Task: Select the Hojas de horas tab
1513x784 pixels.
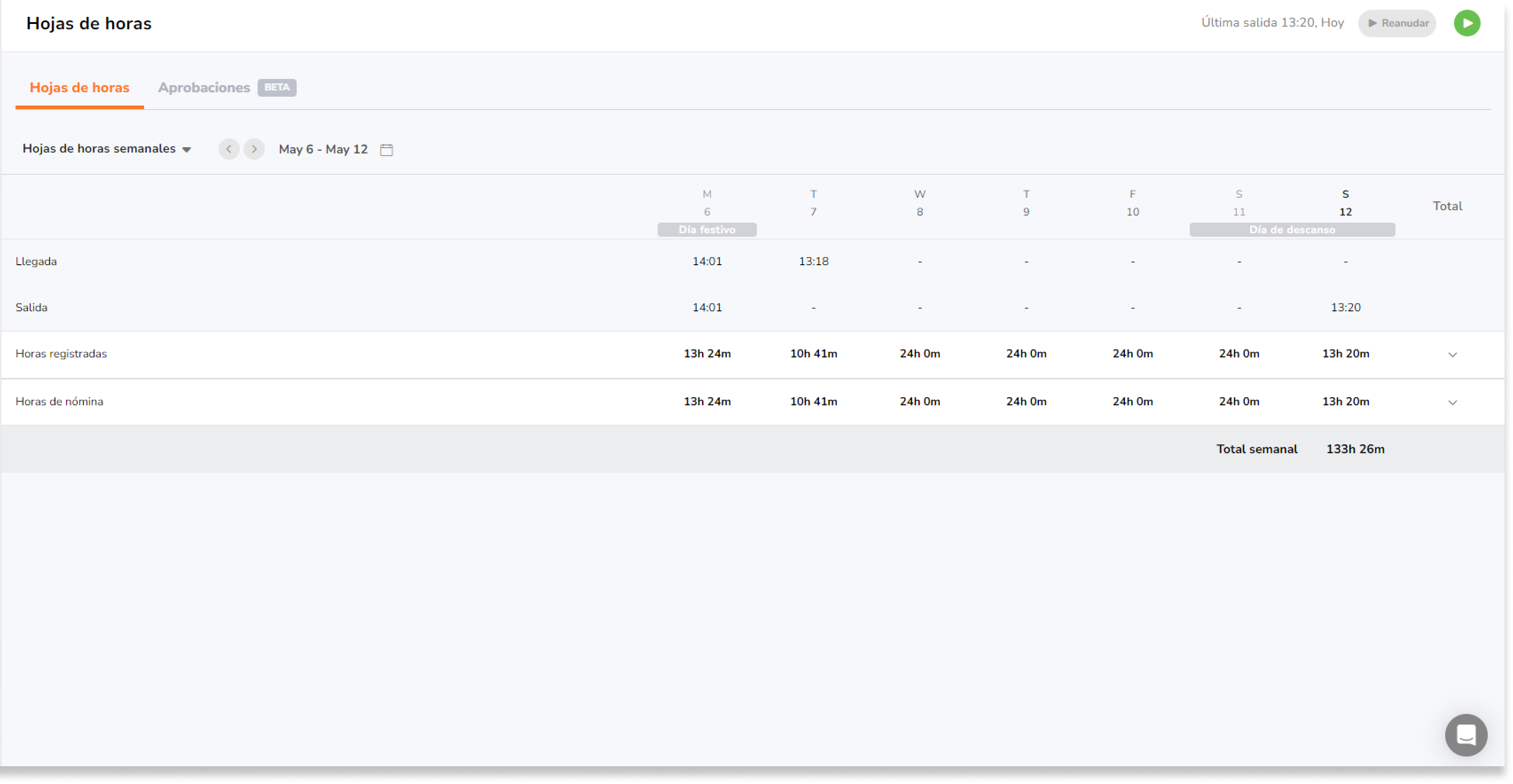Action: point(79,87)
